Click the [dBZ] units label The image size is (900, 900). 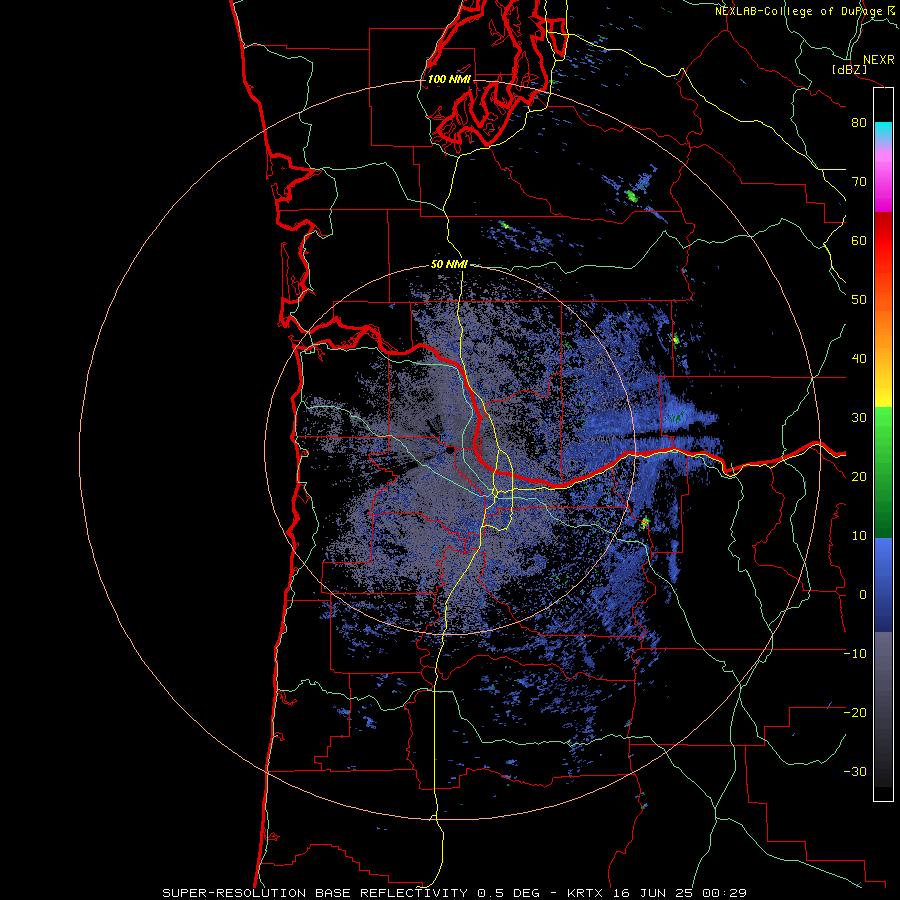pos(849,69)
